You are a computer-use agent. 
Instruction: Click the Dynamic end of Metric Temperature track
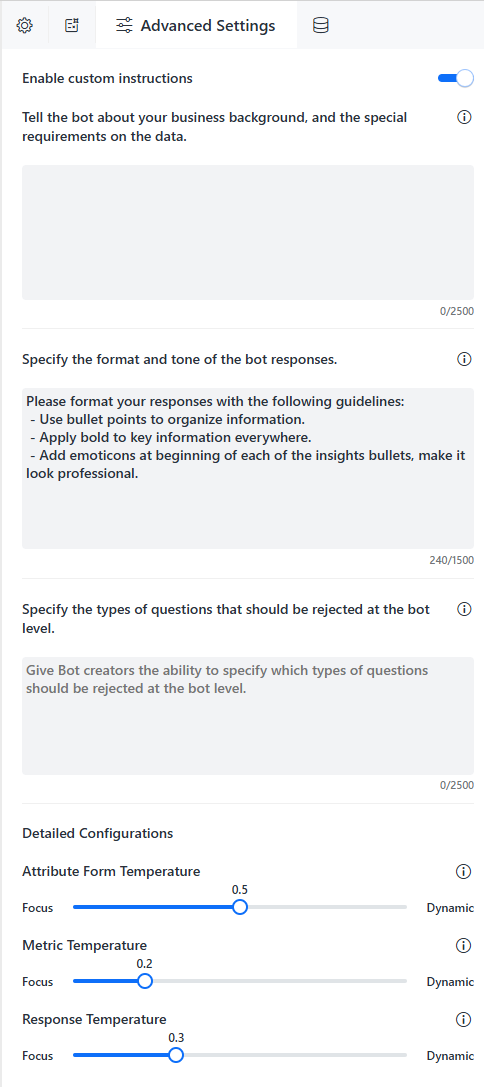404,981
